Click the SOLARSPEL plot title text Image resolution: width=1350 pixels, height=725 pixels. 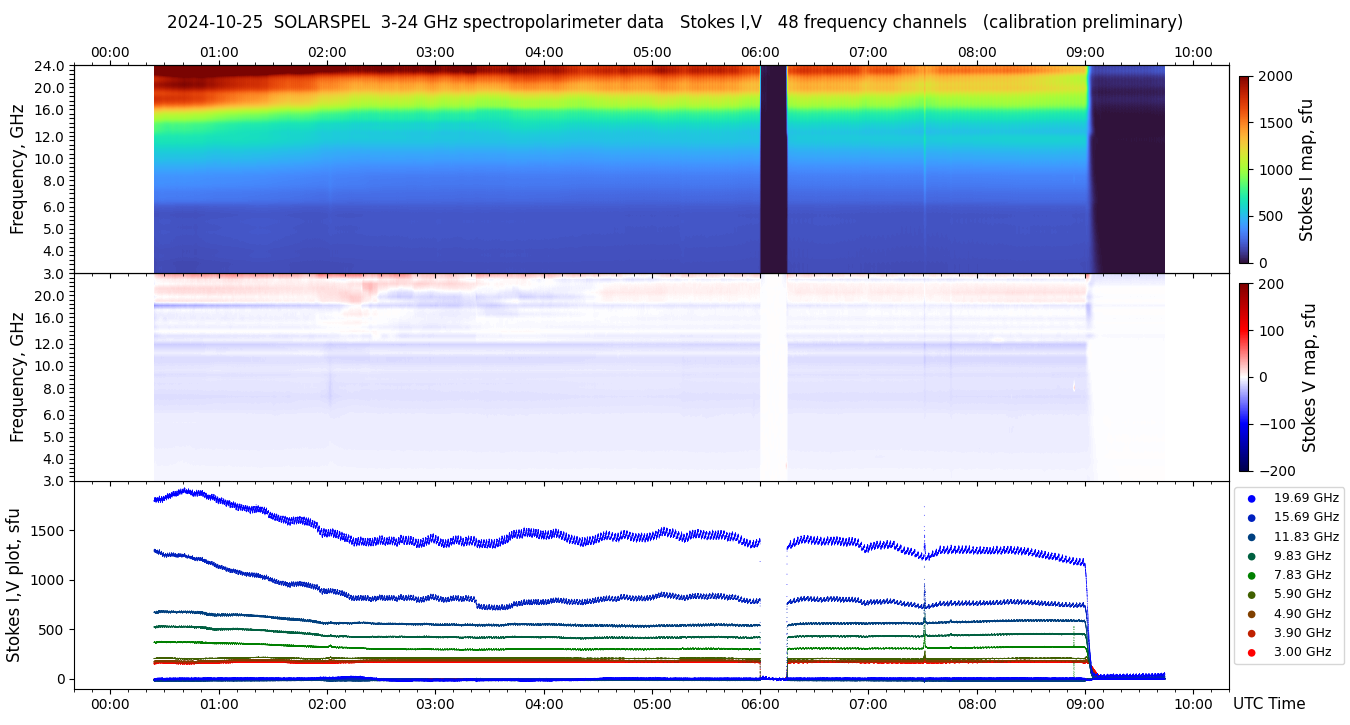pos(674,22)
